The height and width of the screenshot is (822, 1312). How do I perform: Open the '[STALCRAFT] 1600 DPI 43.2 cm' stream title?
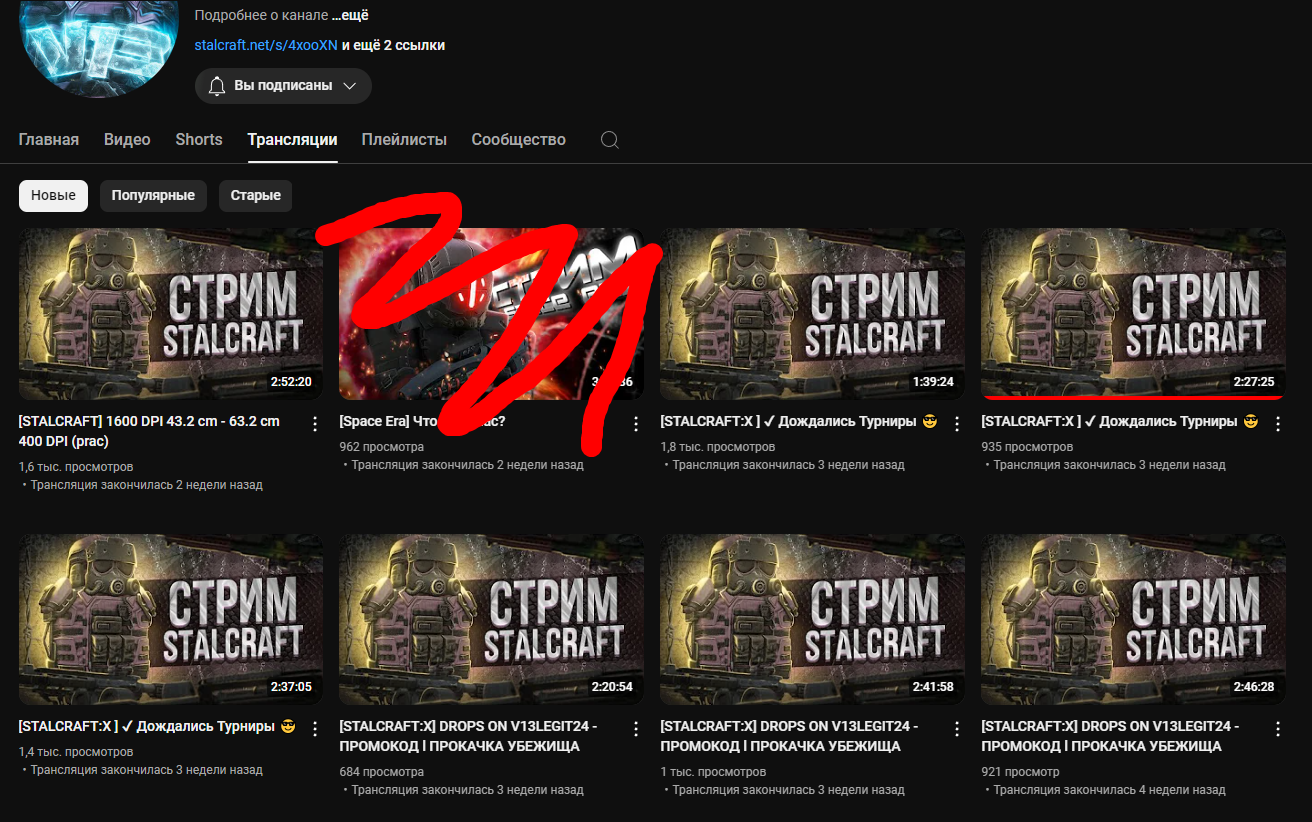pyautogui.click(x=149, y=431)
